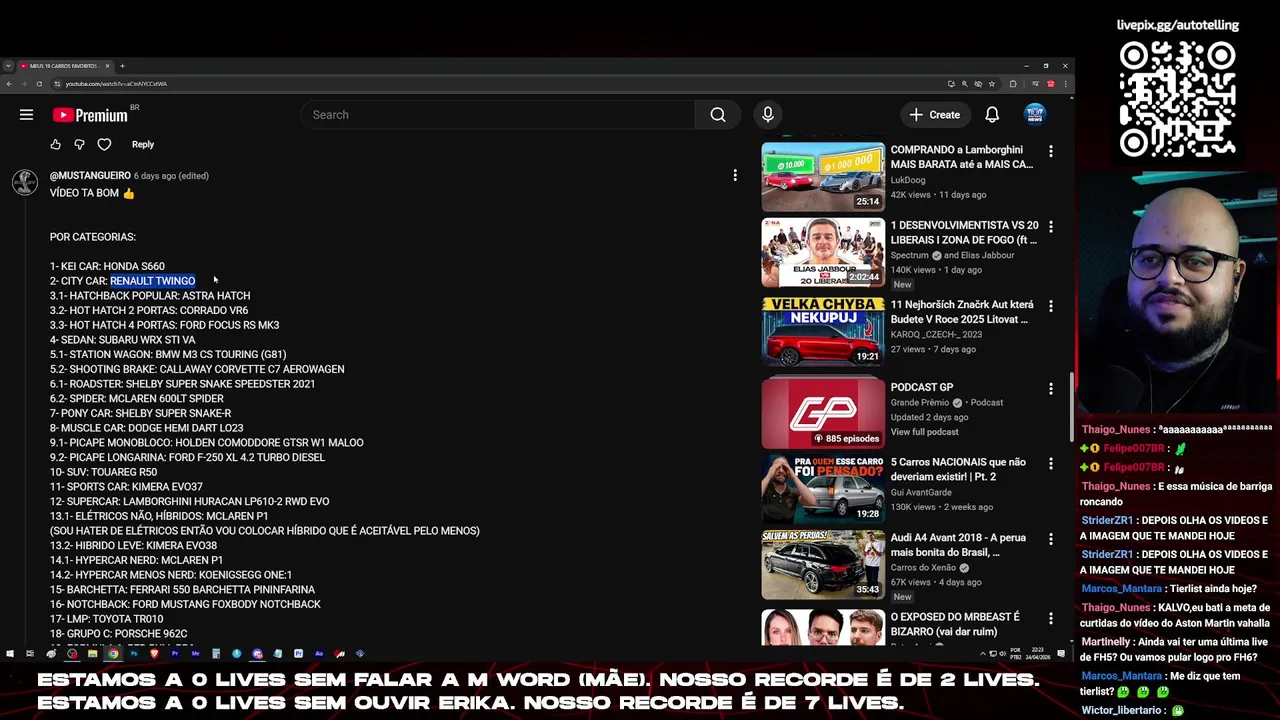Click 'POR CATEGORIAS:' heading text

[x=93, y=237]
